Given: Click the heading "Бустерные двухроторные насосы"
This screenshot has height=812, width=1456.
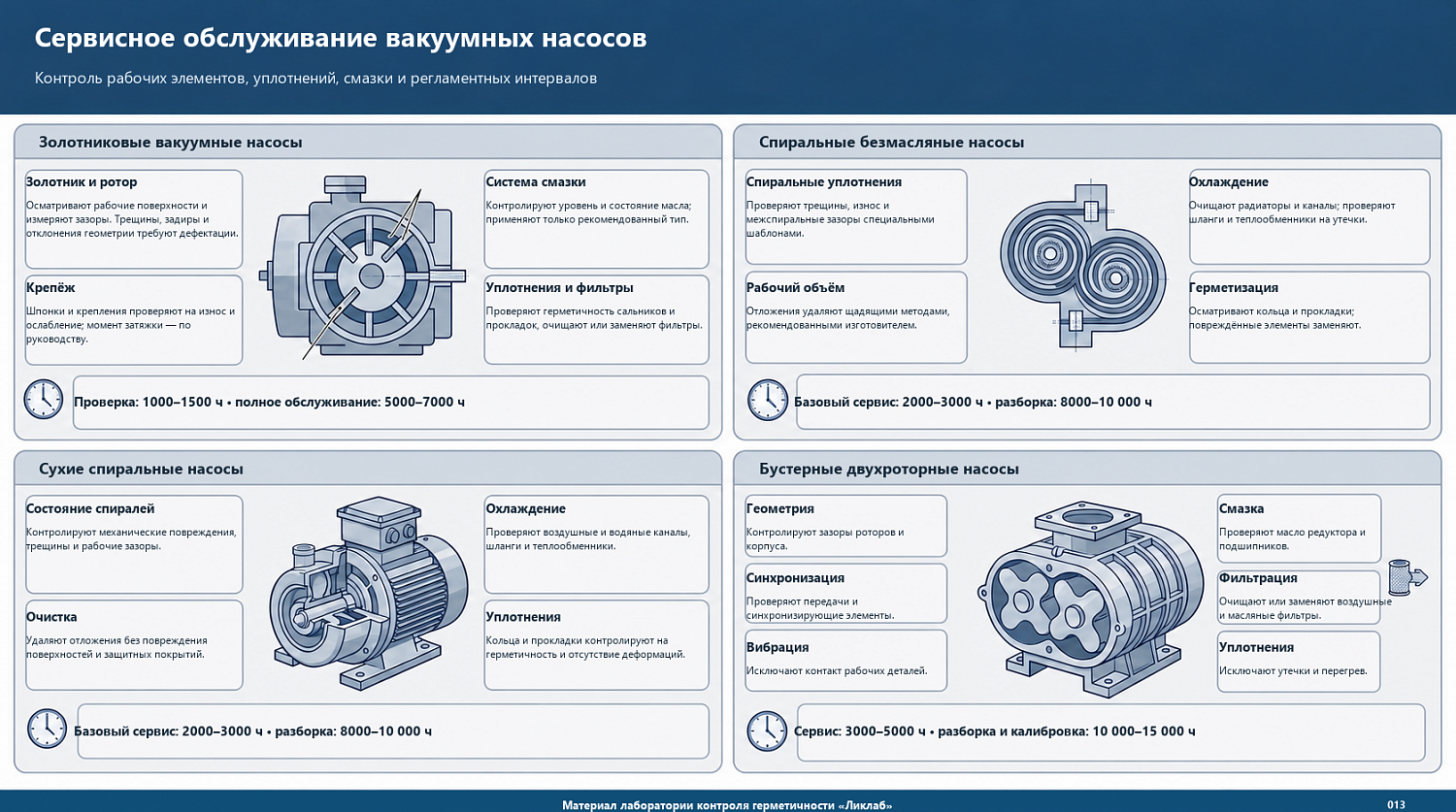Looking at the screenshot, I should [889, 469].
